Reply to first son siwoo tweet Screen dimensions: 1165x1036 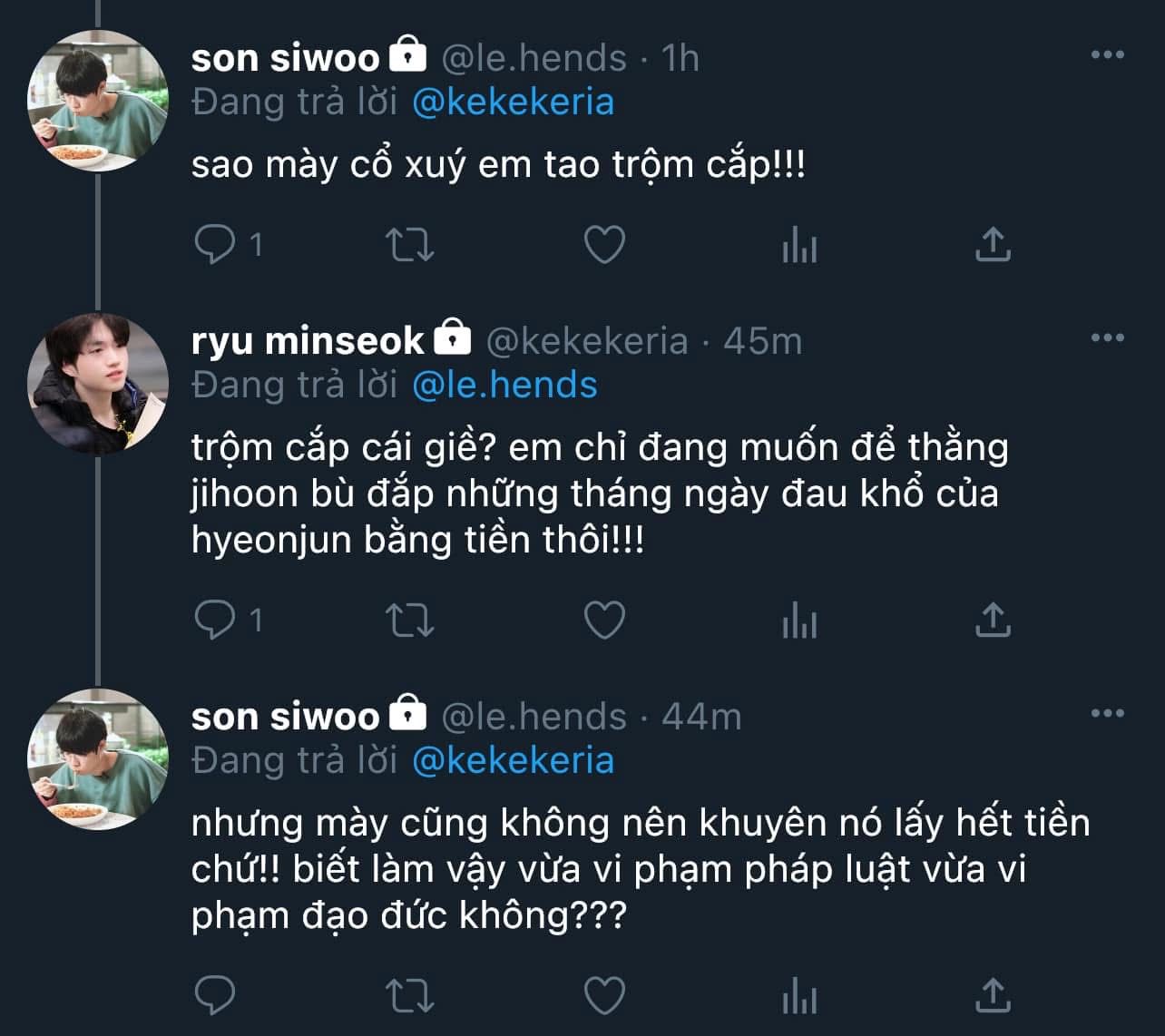pyautogui.click(x=216, y=244)
